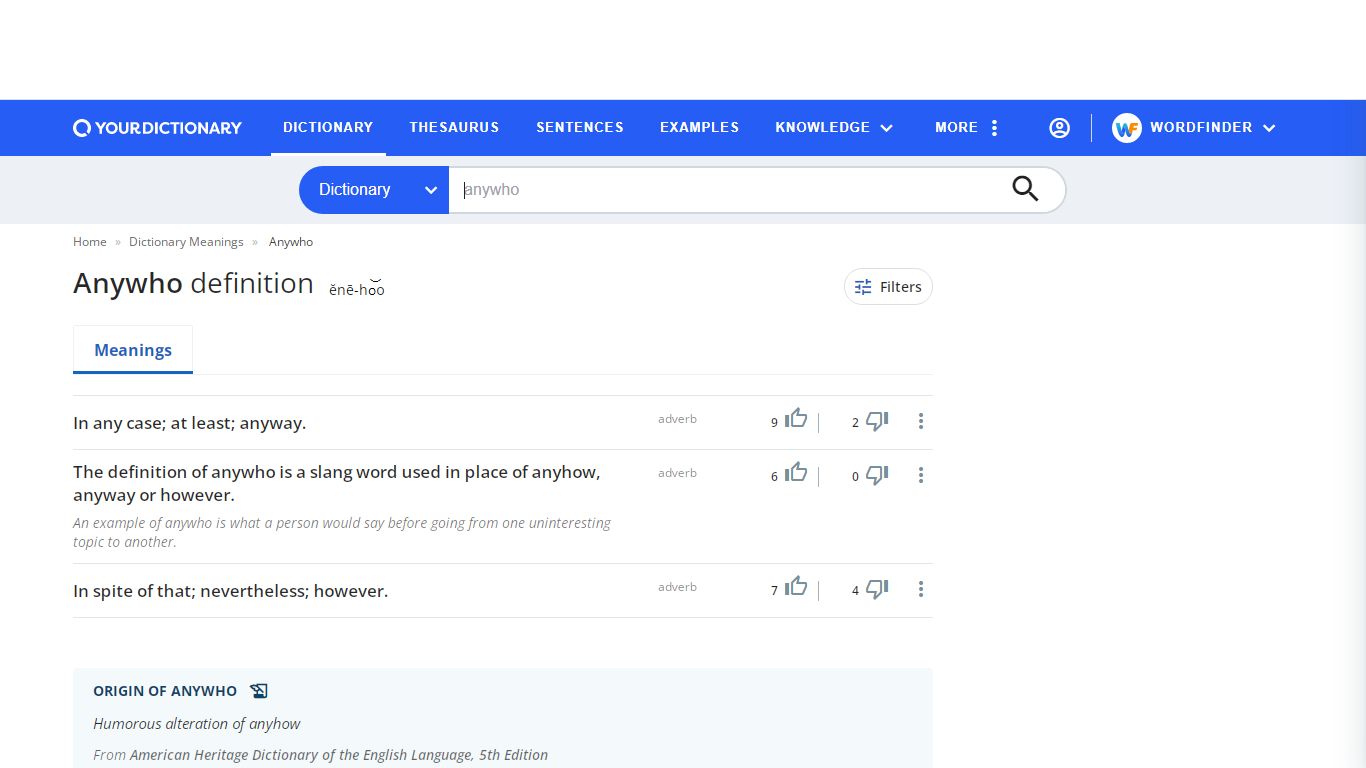
Task: Click the WordFinder WF logo icon
Action: (x=1127, y=128)
